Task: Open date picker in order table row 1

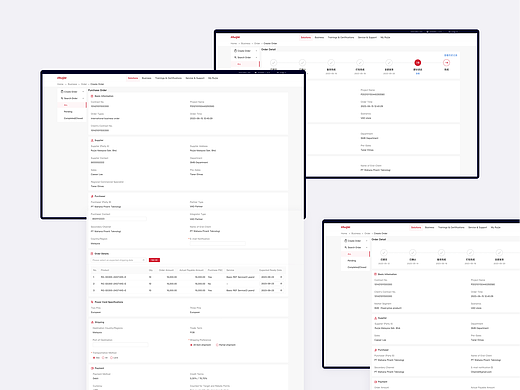Action: click(x=271, y=277)
